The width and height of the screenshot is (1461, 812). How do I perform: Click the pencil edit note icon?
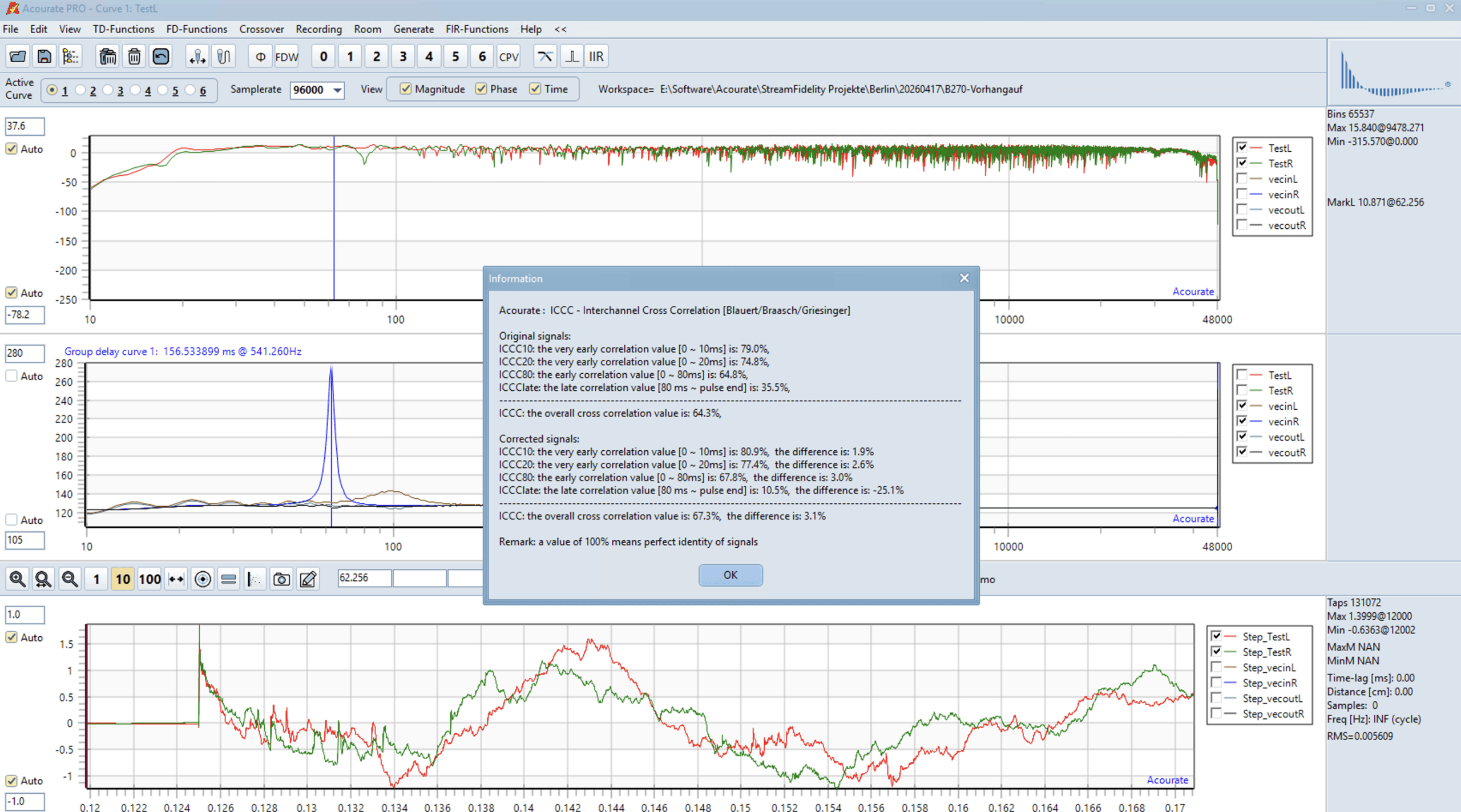click(x=308, y=579)
